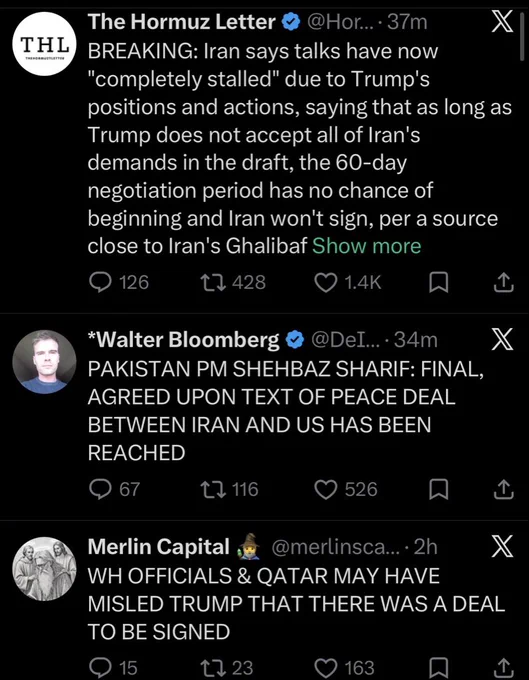Share the Walter Bloomberg post
The width and height of the screenshot is (529, 680).
504,489
